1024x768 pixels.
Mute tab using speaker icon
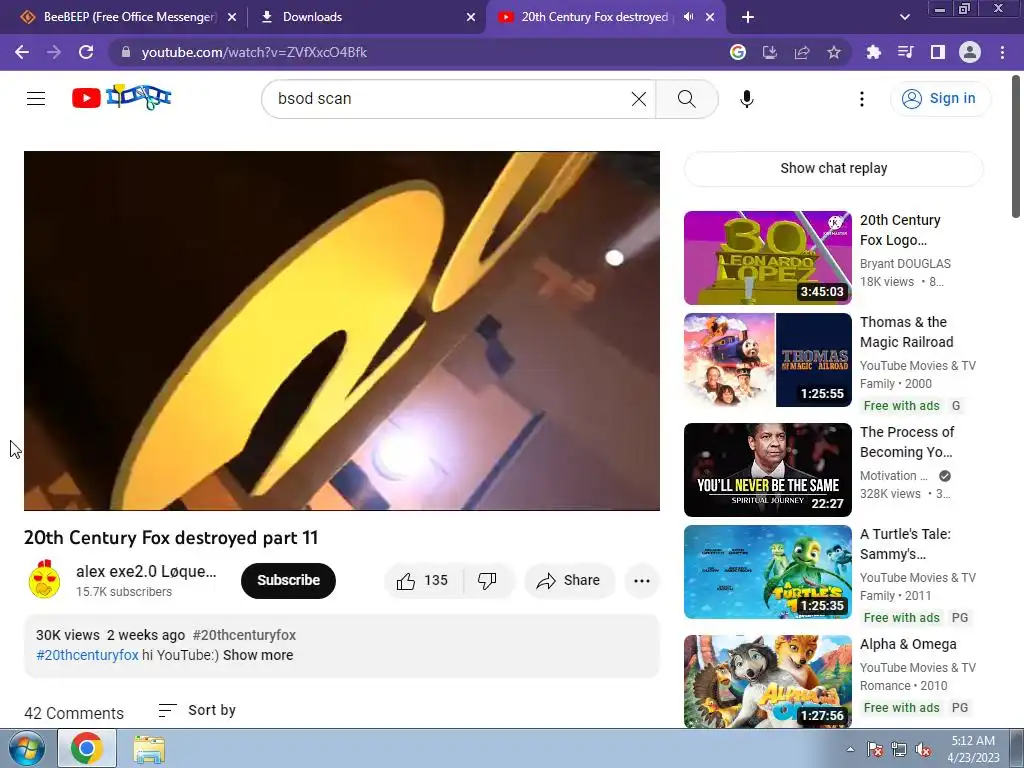[688, 17]
